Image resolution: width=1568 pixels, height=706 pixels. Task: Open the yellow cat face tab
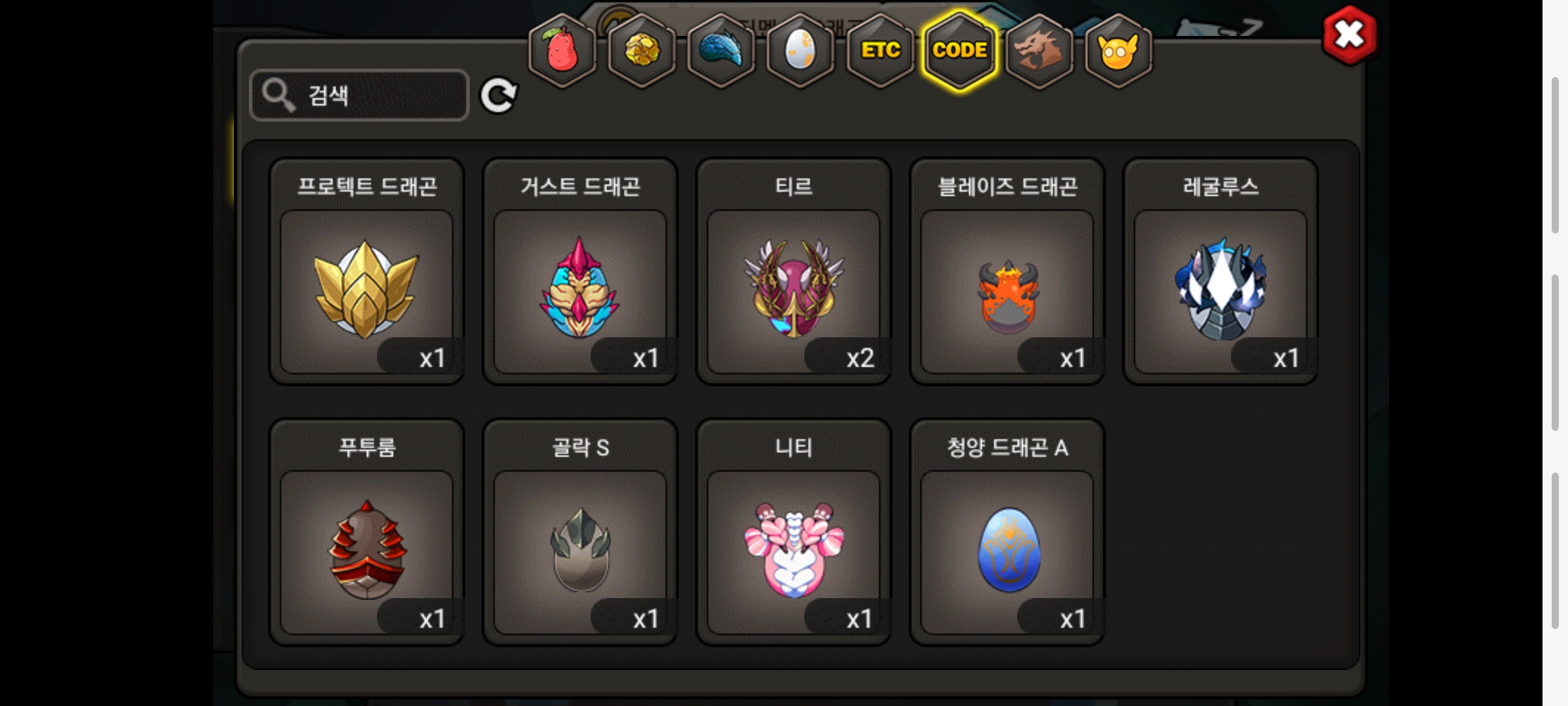1119,50
